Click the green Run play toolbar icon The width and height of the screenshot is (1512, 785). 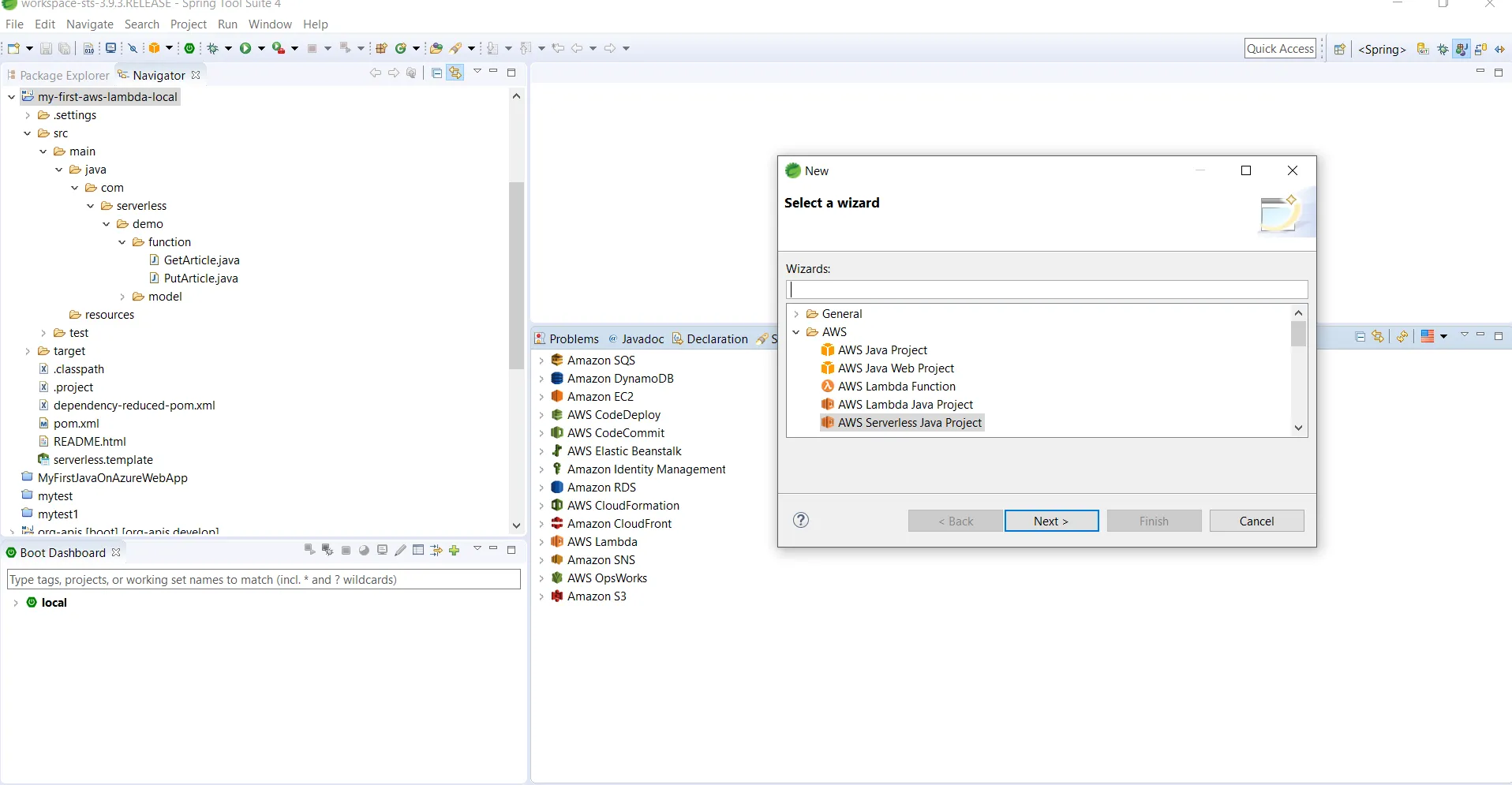(245, 49)
